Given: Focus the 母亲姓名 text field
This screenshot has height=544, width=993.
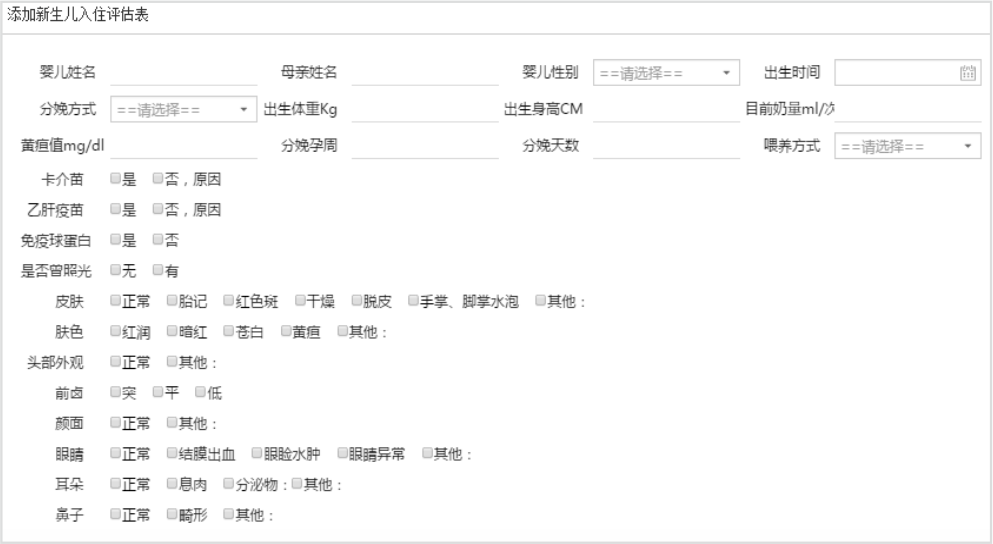Looking at the screenshot, I should 424,72.
